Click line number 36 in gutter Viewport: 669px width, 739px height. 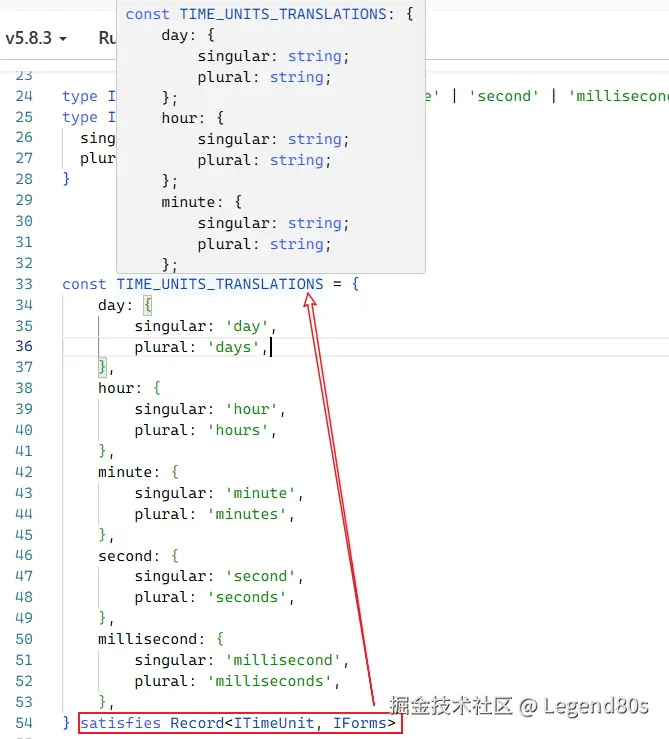(x=24, y=346)
